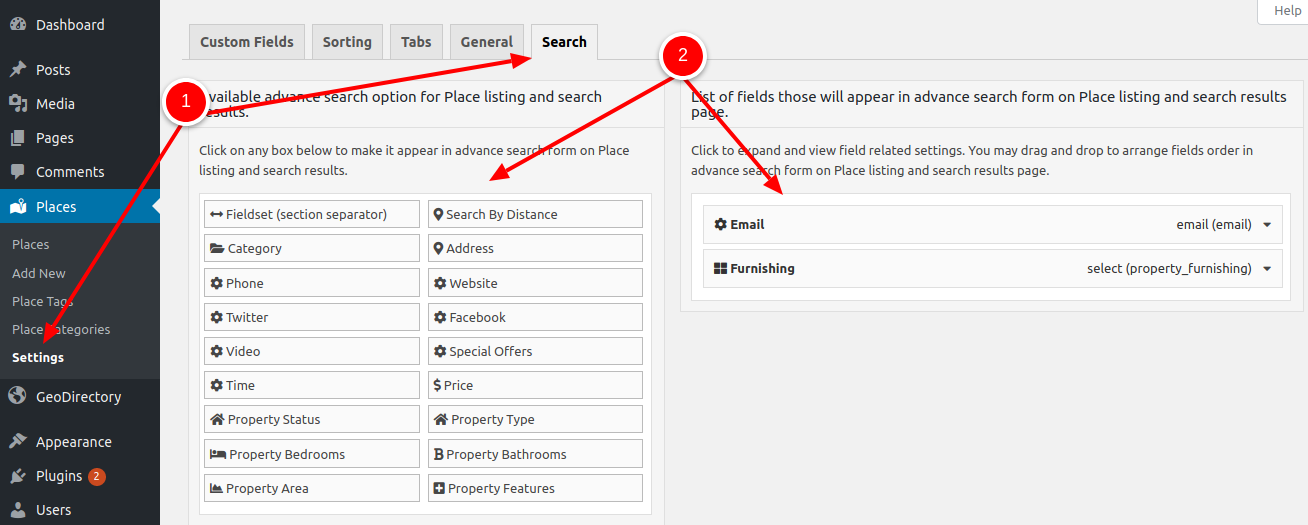
Task: Expand the Furnishing field dropdown arrow
Action: tap(1267, 269)
